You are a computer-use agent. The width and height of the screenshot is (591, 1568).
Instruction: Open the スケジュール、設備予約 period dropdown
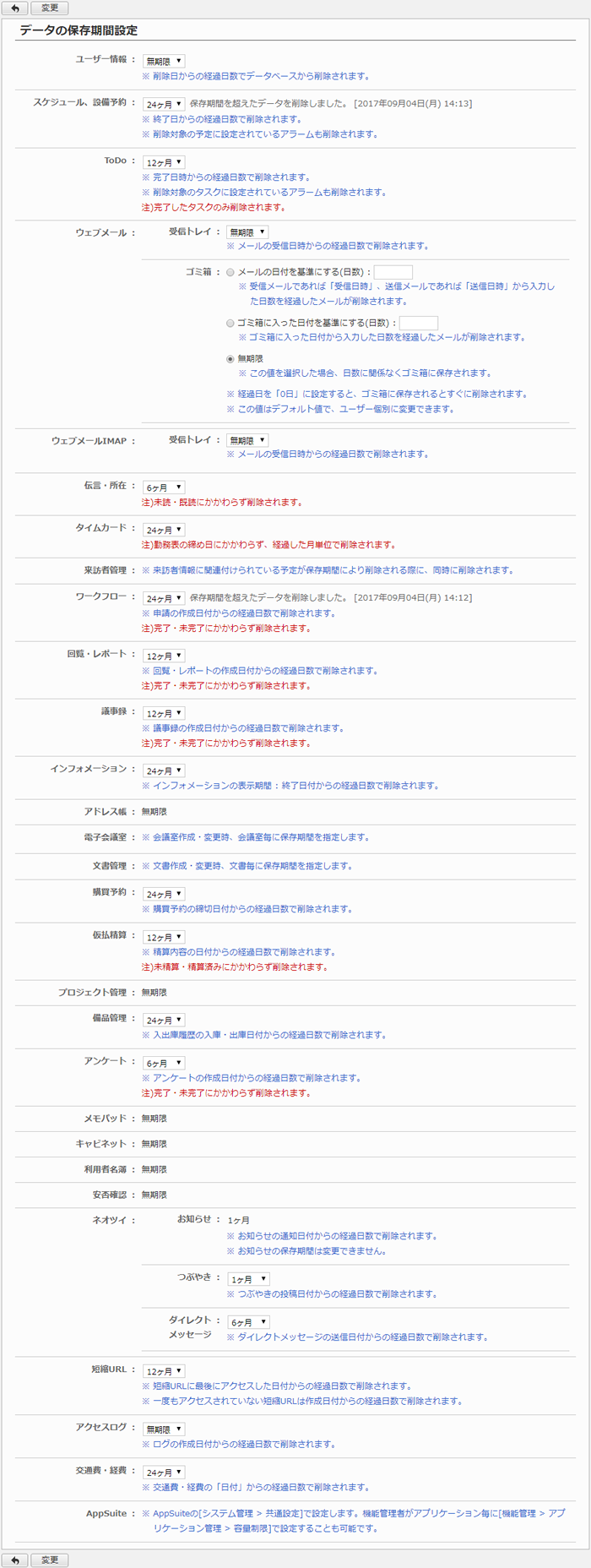(163, 104)
